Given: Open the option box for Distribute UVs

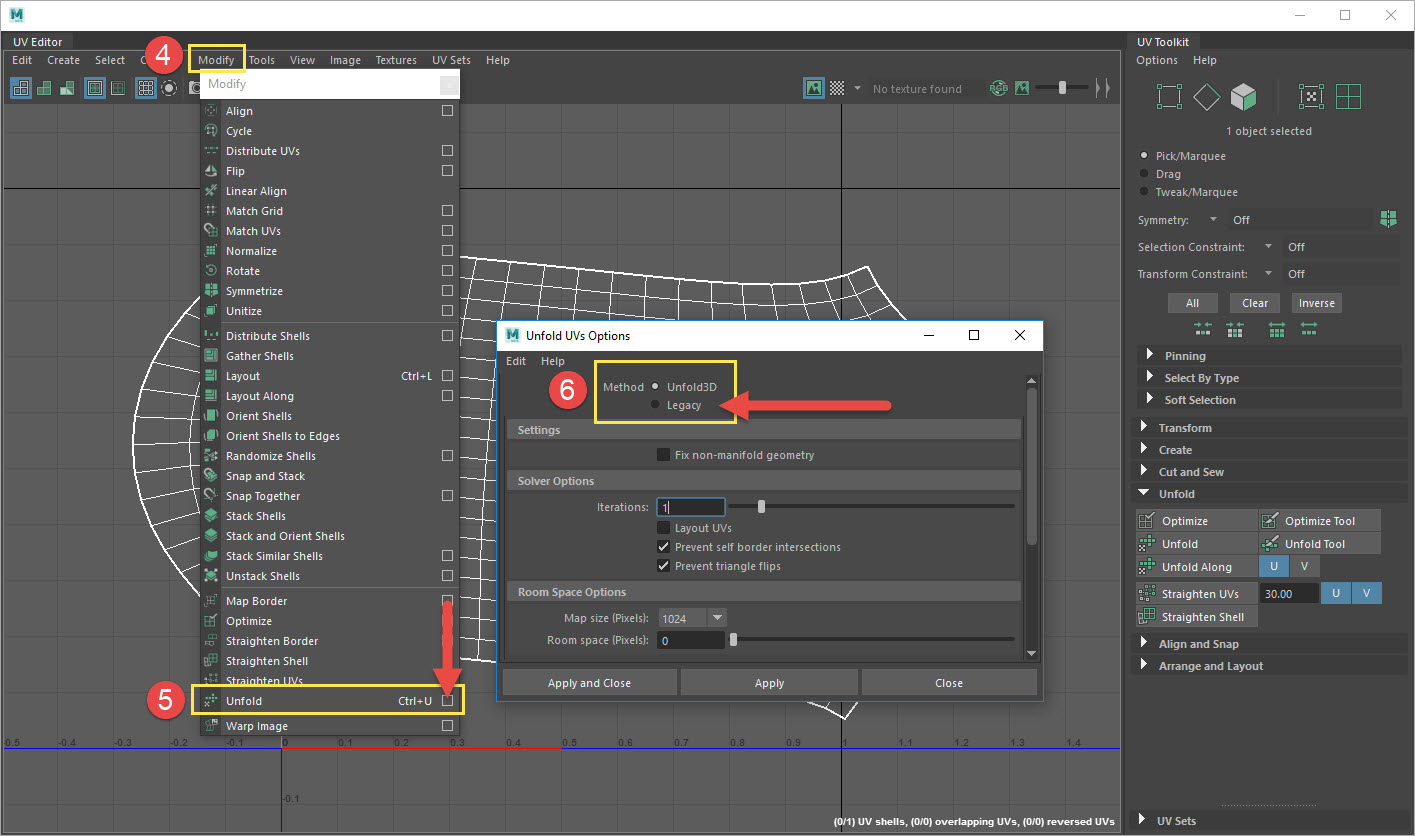Looking at the screenshot, I should 448,151.
